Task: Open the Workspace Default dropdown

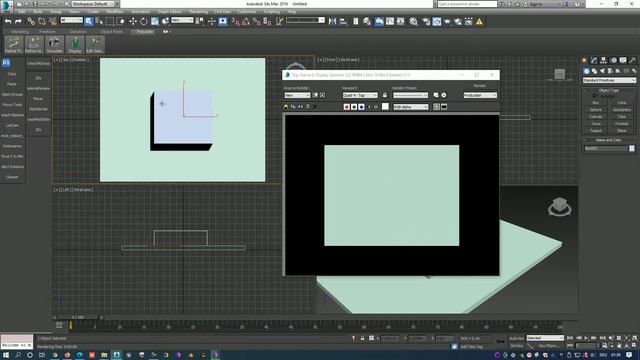Action: (93, 4)
